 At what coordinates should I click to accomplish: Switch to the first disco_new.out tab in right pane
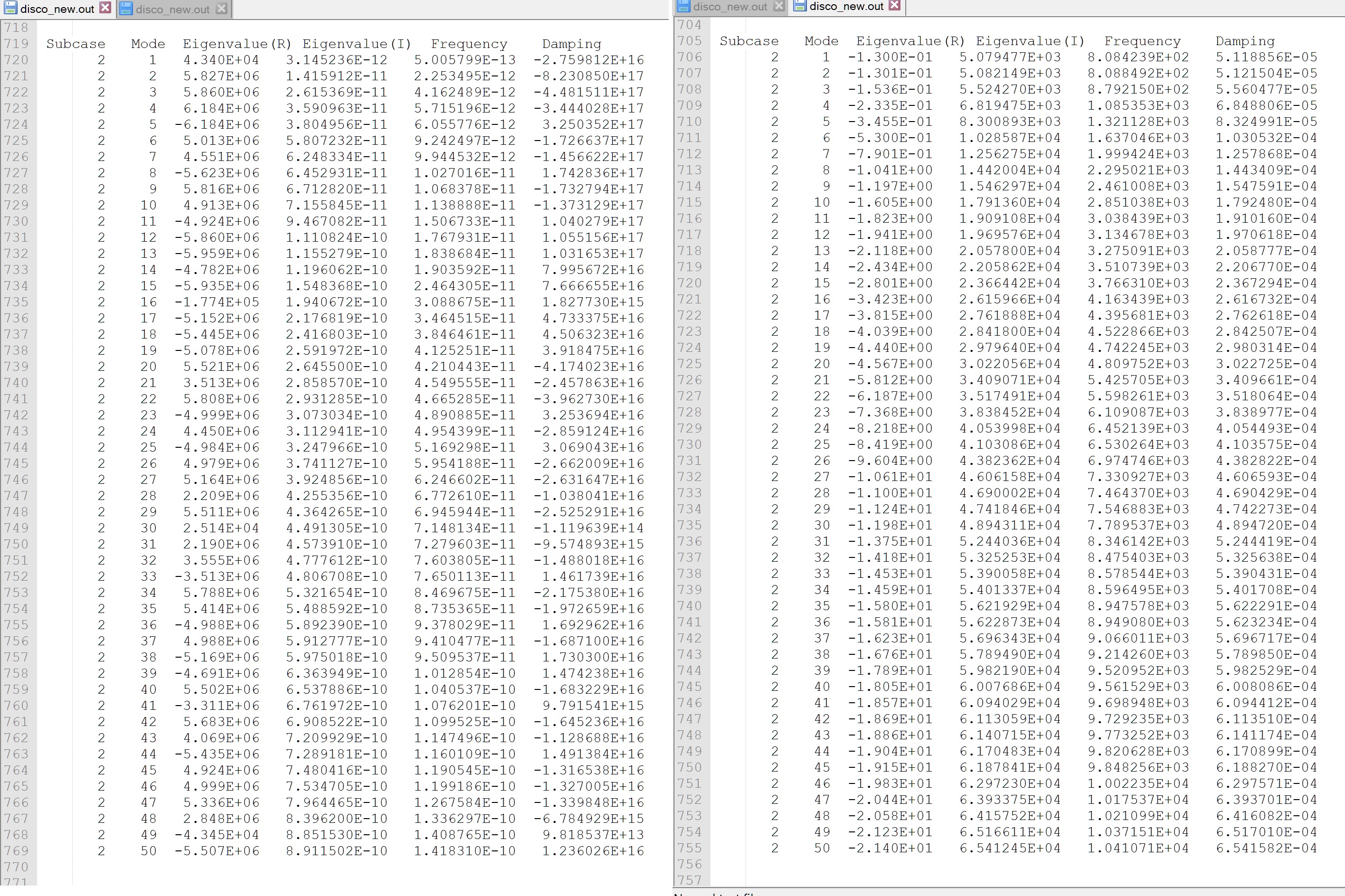click(x=730, y=6)
